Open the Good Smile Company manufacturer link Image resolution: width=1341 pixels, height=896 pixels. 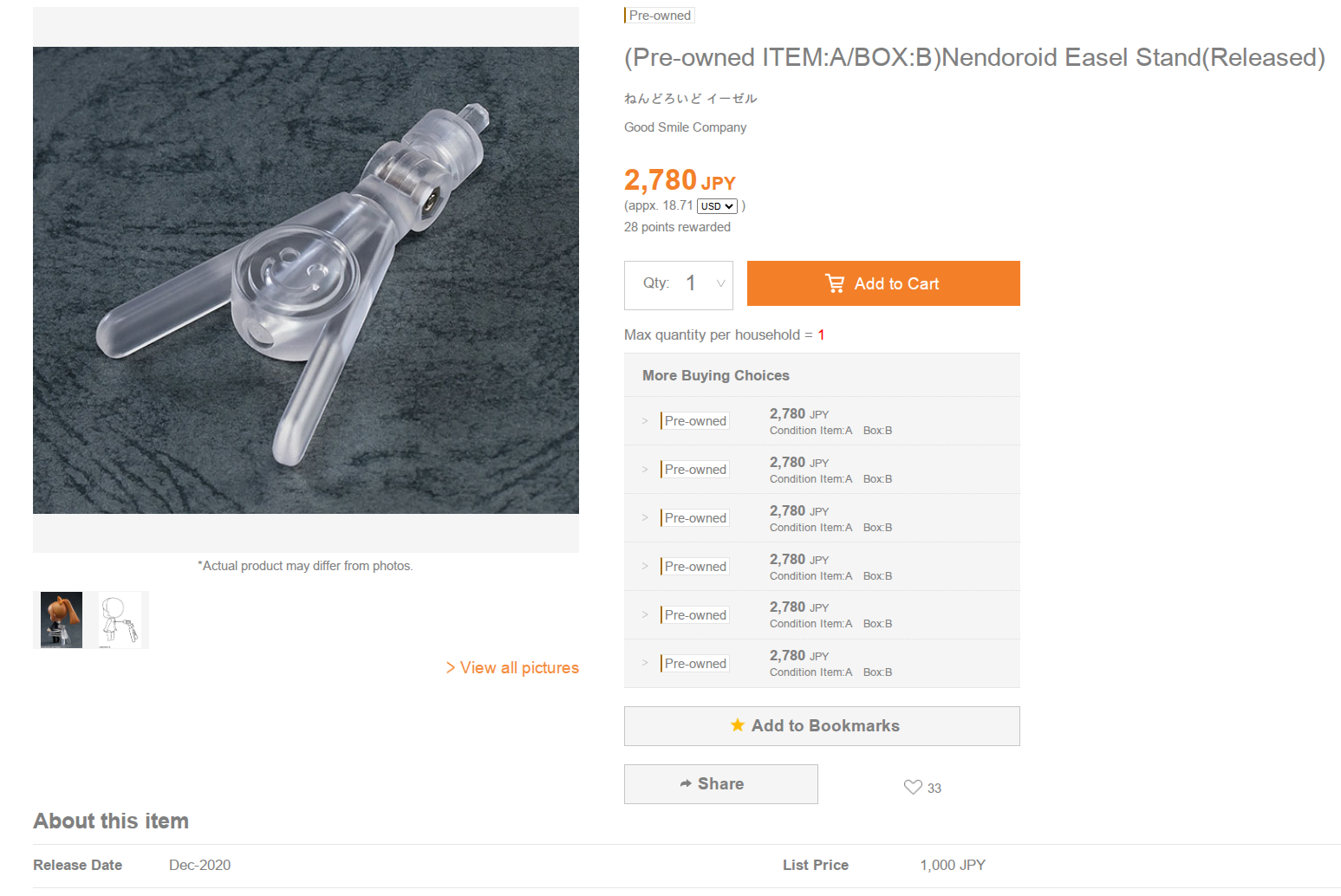point(685,127)
